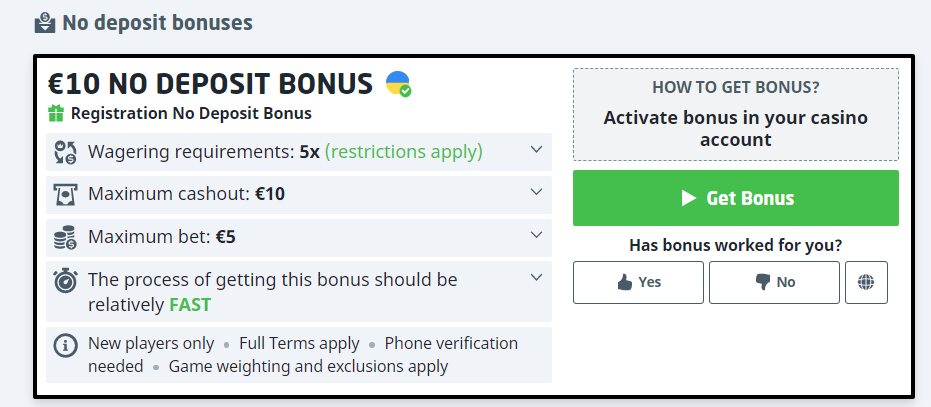The width and height of the screenshot is (931, 407).
Task: Expand the maximum cashout details chevron
Action: tap(536, 192)
